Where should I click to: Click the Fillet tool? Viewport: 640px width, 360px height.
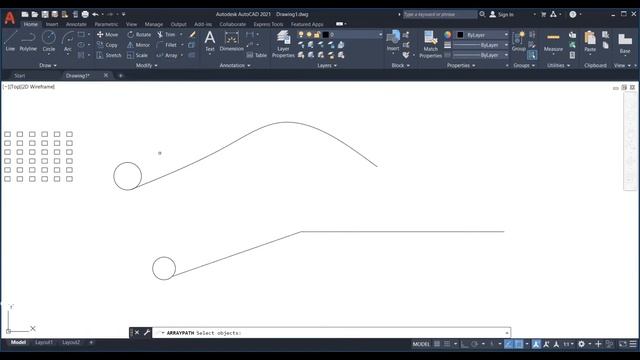[x=167, y=45]
